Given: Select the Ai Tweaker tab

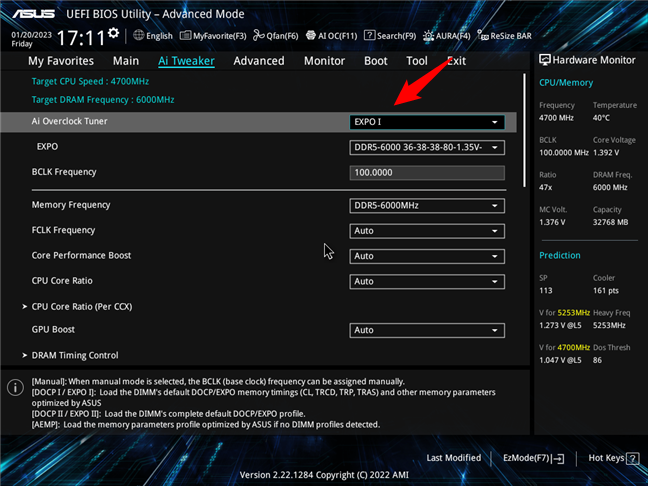Looking at the screenshot, I should pyautogui.click(x=186, y=61).
